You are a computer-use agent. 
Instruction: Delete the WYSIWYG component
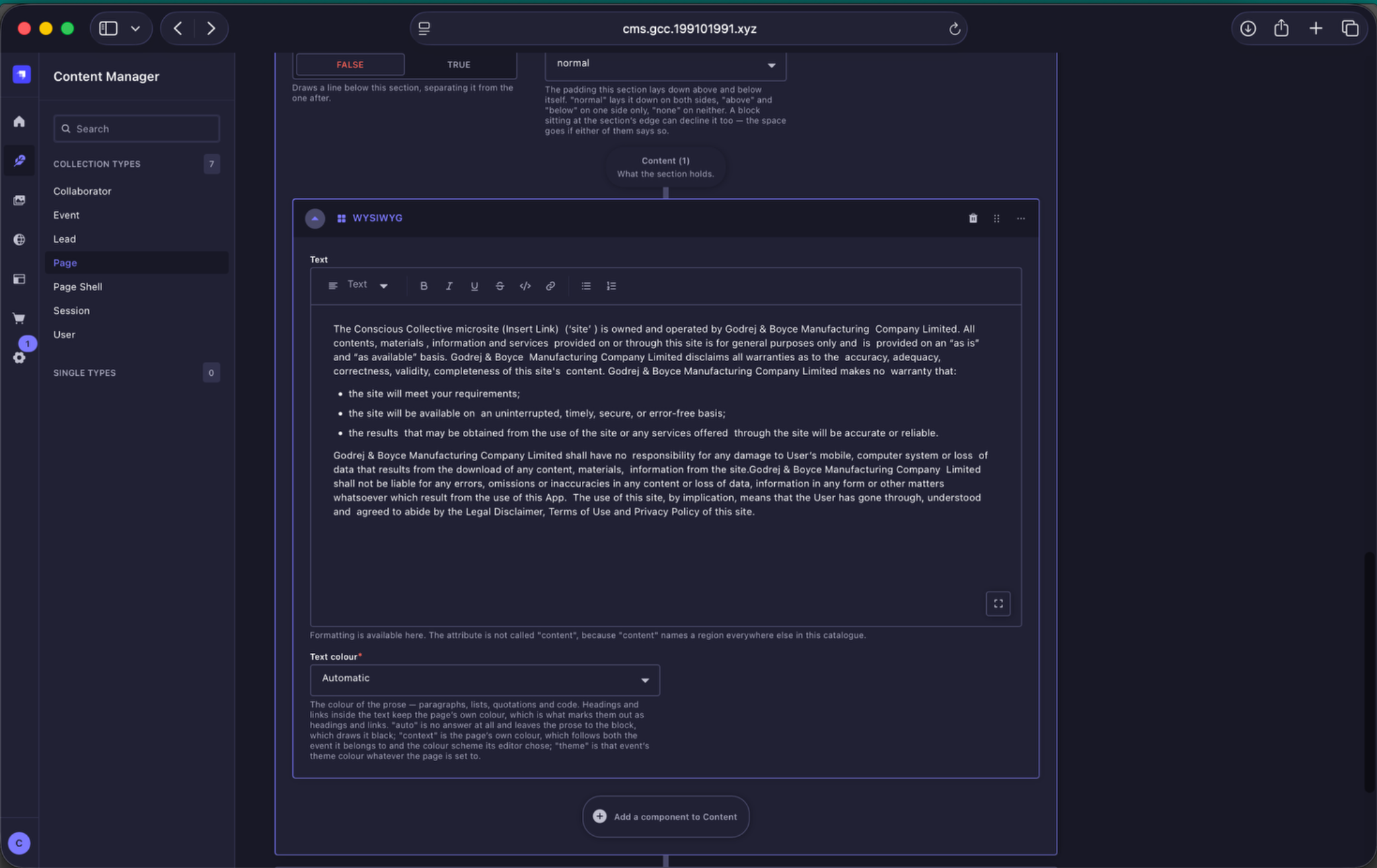click(x=973, y=218)
